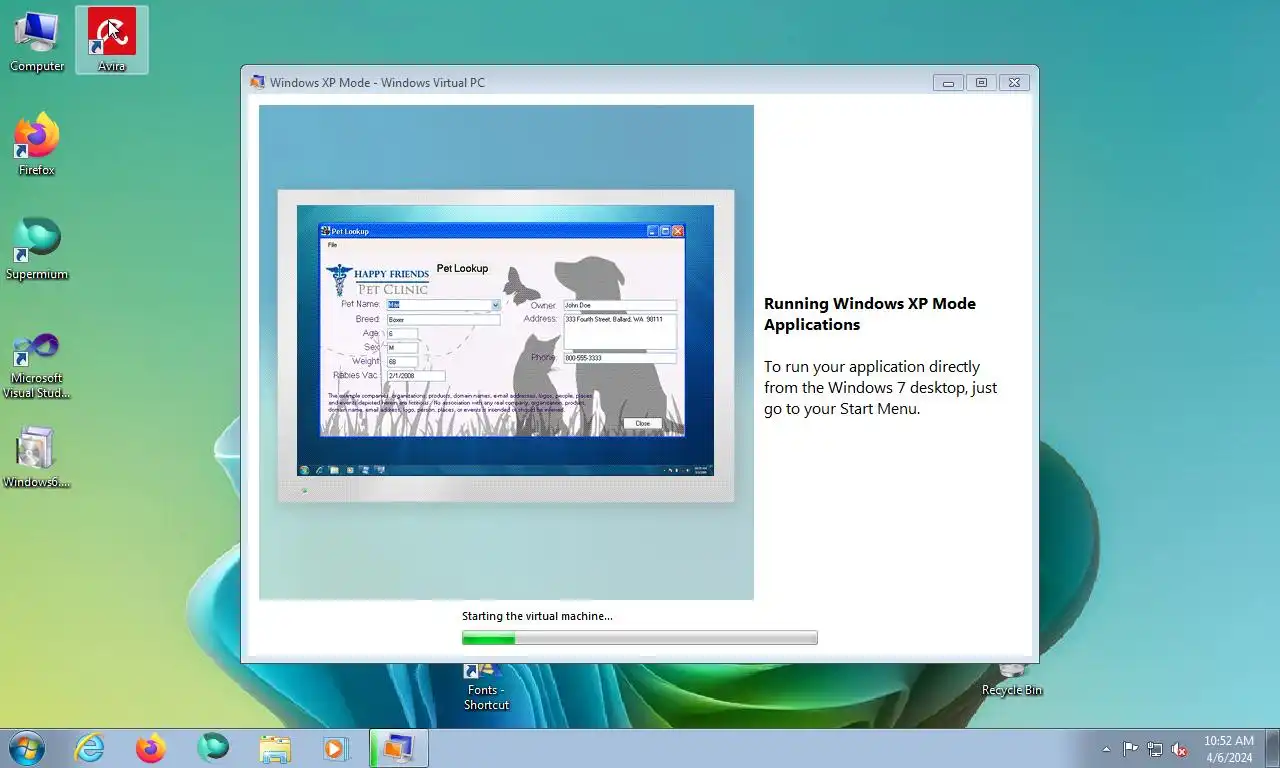Select the Avira desktop shortcut
Viewport: 1280px width, 768px height.
click(111, 40)
